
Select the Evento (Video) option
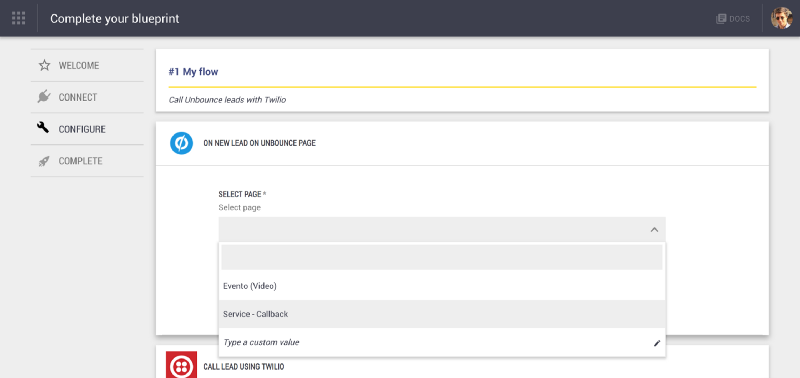442,286
